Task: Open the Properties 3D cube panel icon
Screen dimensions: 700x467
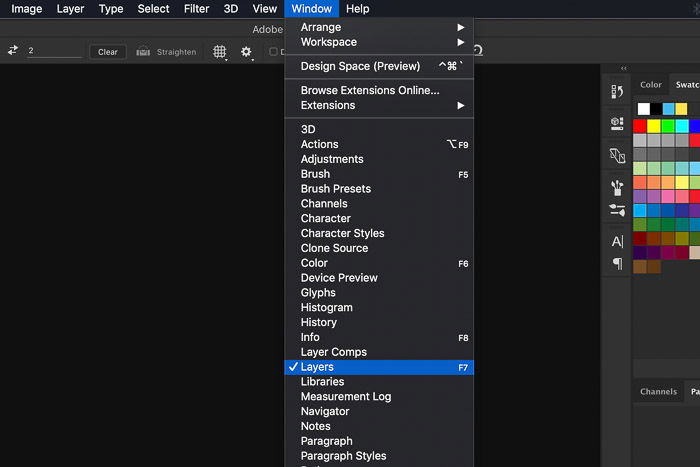Action: point(617,123)
